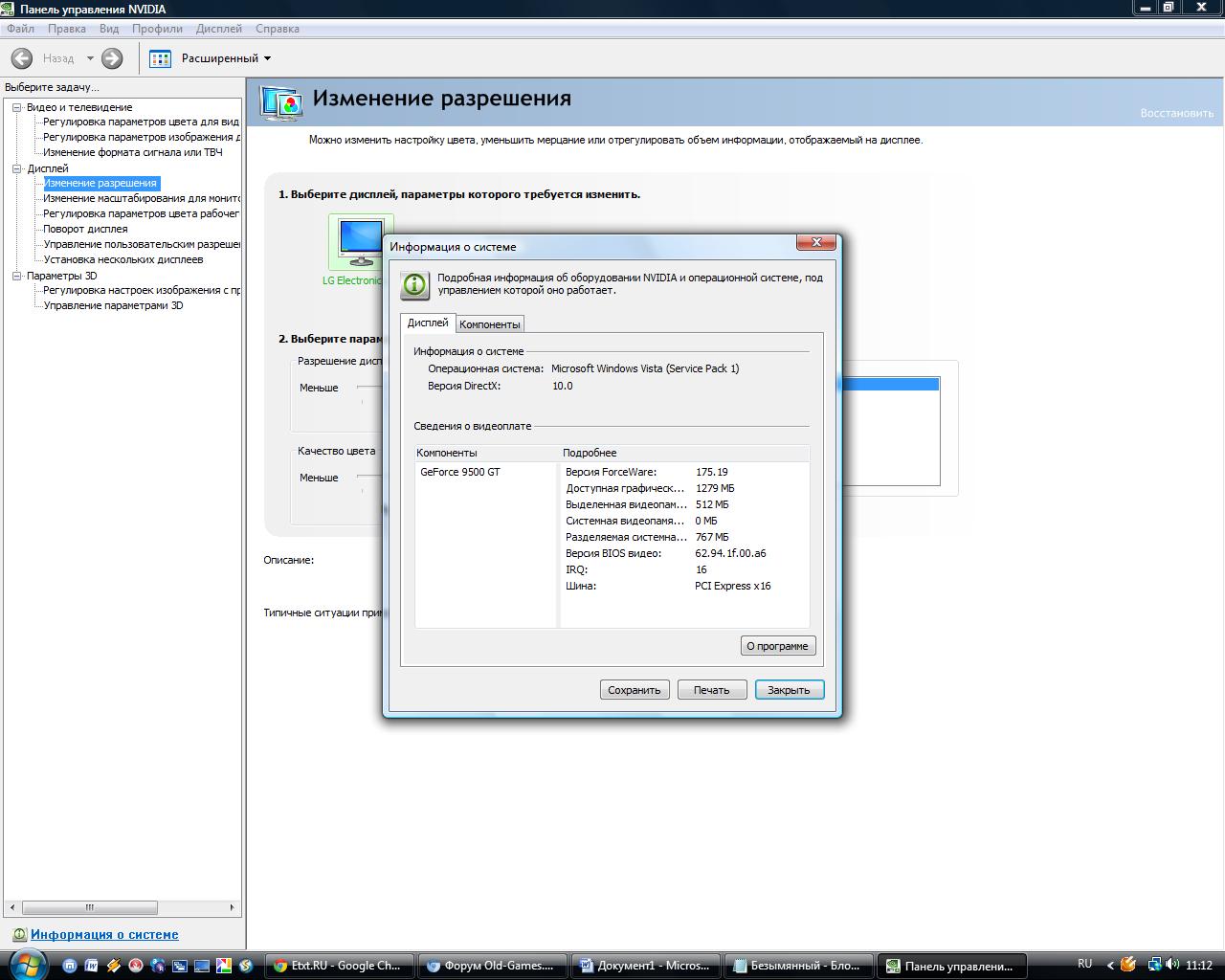1225x980 pixels.
Task: Switch to the Компоненты tab
Action: pos(490,324)
